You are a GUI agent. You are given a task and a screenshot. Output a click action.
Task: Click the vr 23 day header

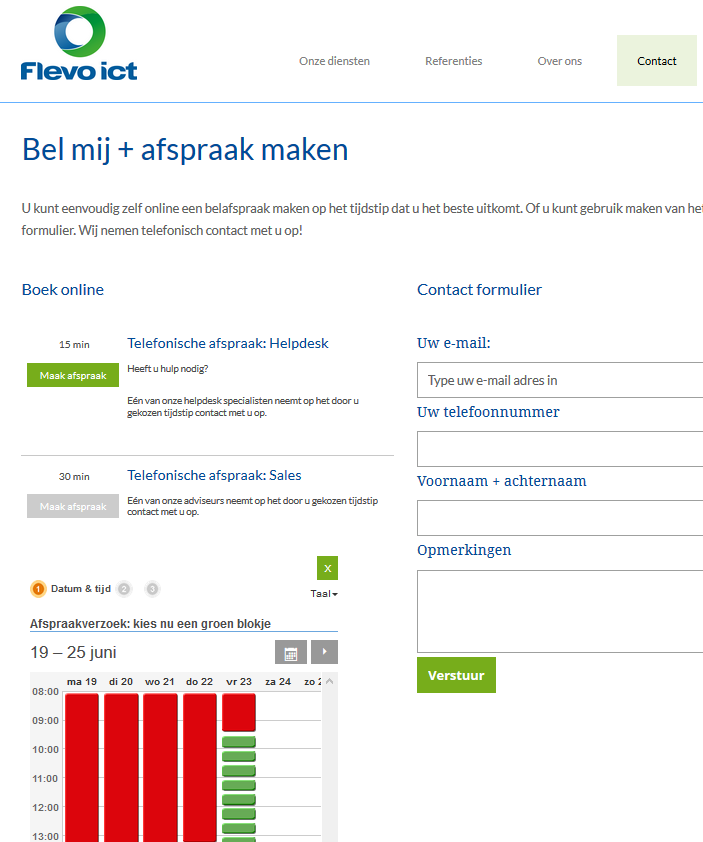[x=239, y=681]
